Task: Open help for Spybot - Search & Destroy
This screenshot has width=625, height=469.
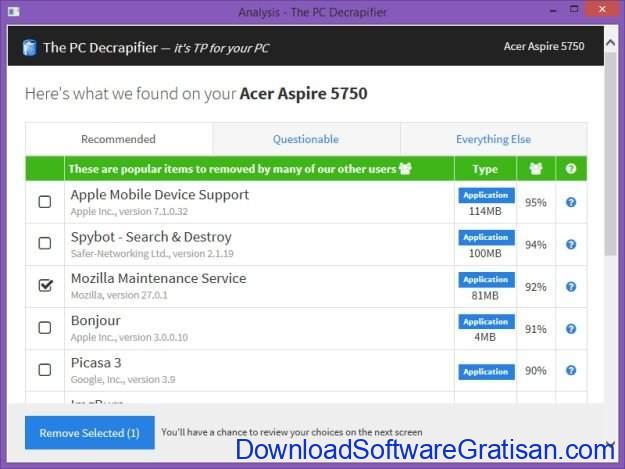Action: [x=571, y=244]
